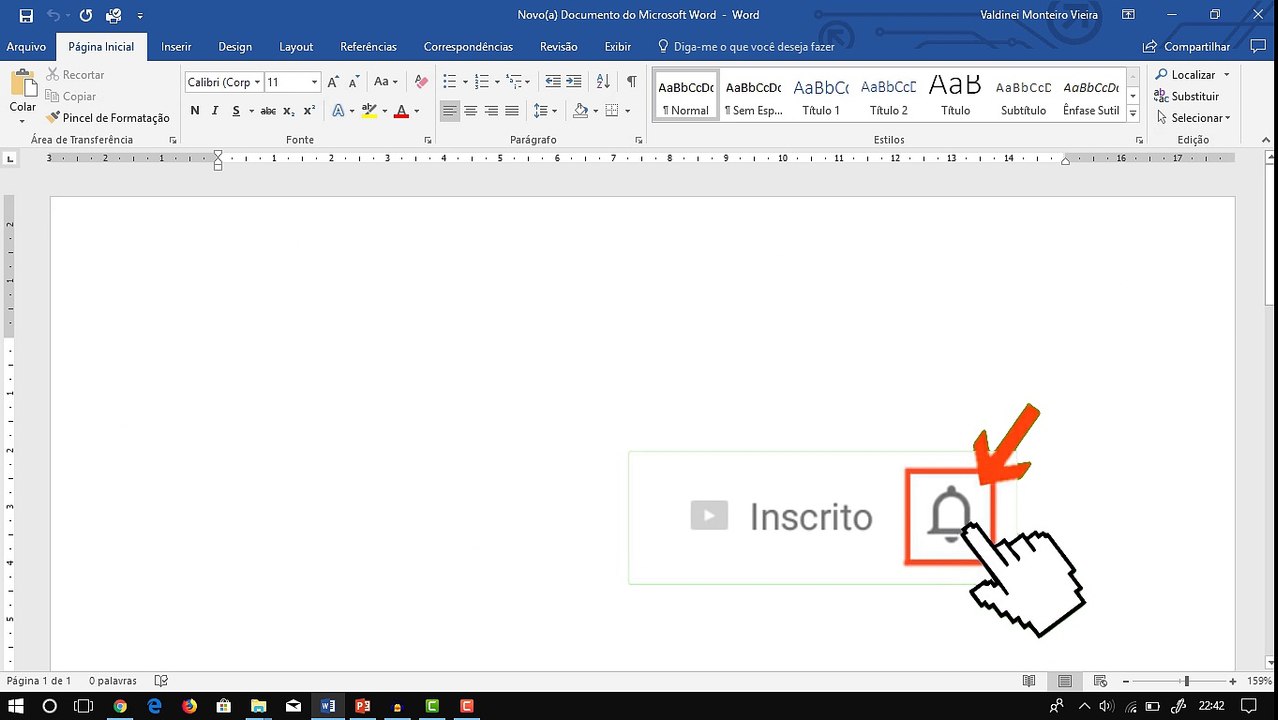Open the Arquivo tab
This screenshot has width=1278, height=720.
click(x=27, y=46)
